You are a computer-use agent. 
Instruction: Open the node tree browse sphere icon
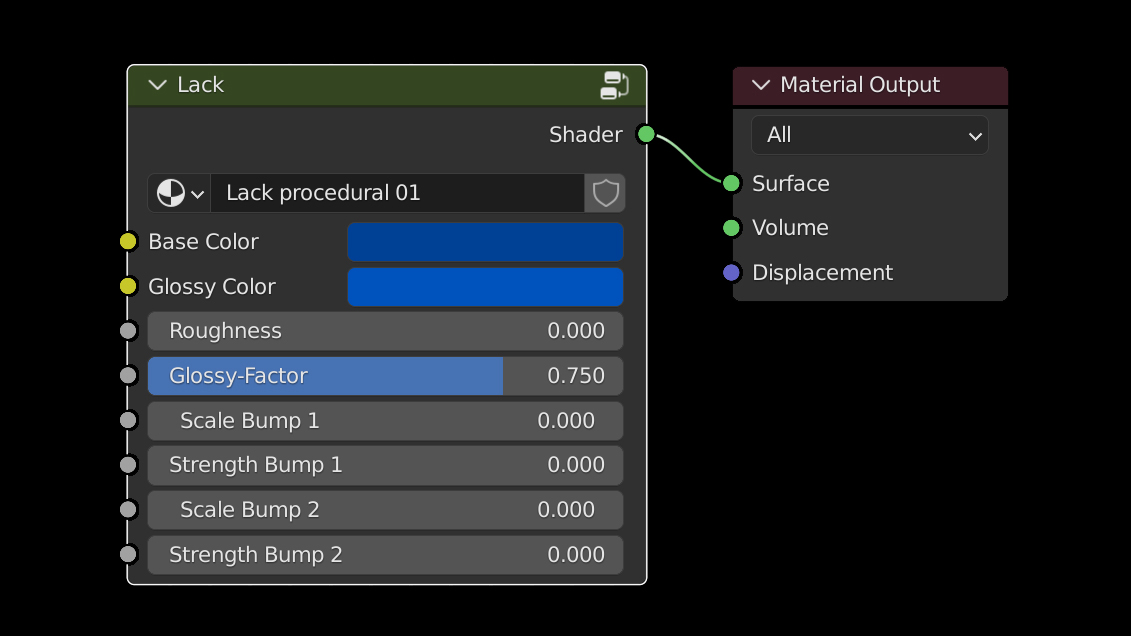pos(180,193)
